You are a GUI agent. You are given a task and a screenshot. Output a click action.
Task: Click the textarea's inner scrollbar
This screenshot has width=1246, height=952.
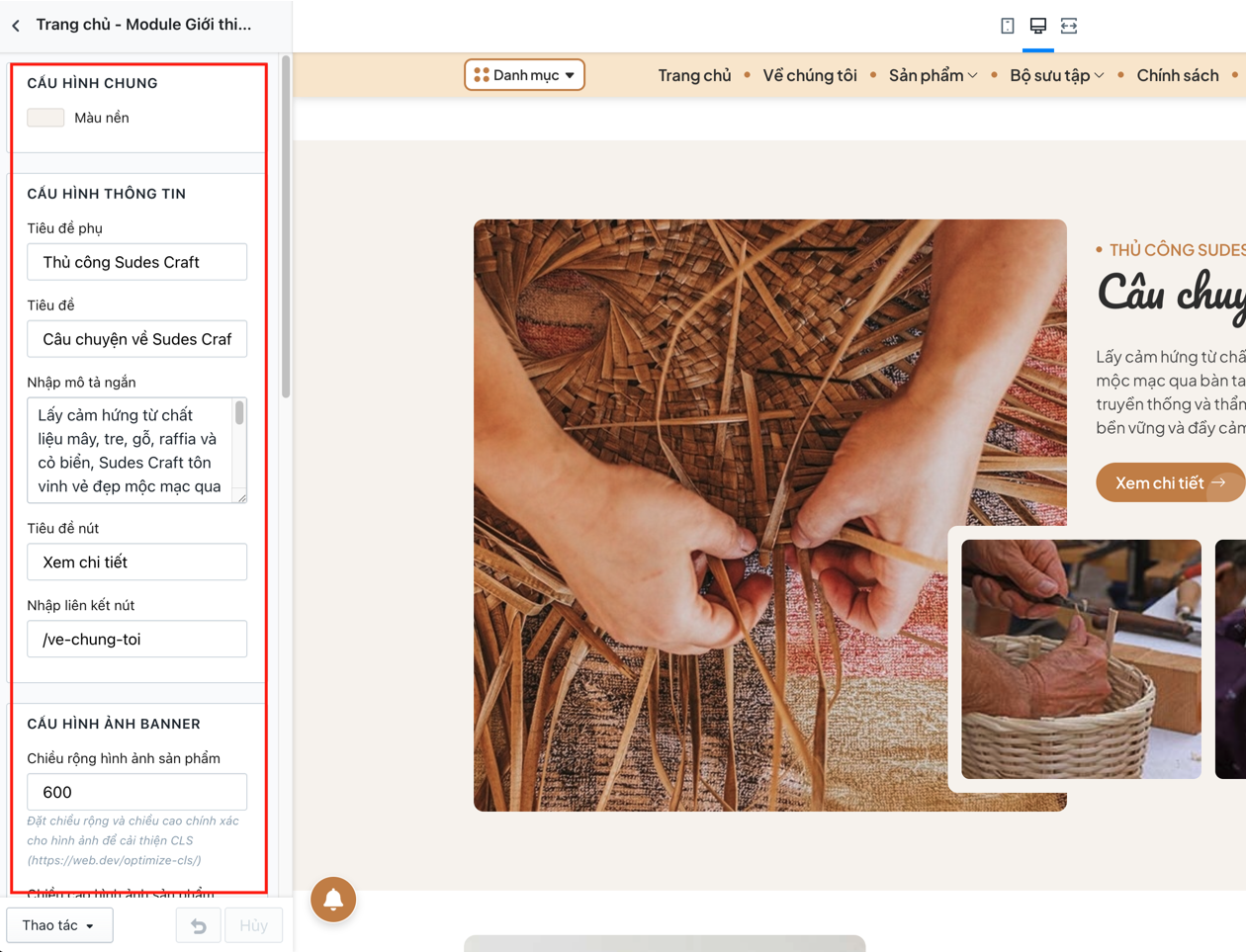pyautogui.click(x=239, y=413)
